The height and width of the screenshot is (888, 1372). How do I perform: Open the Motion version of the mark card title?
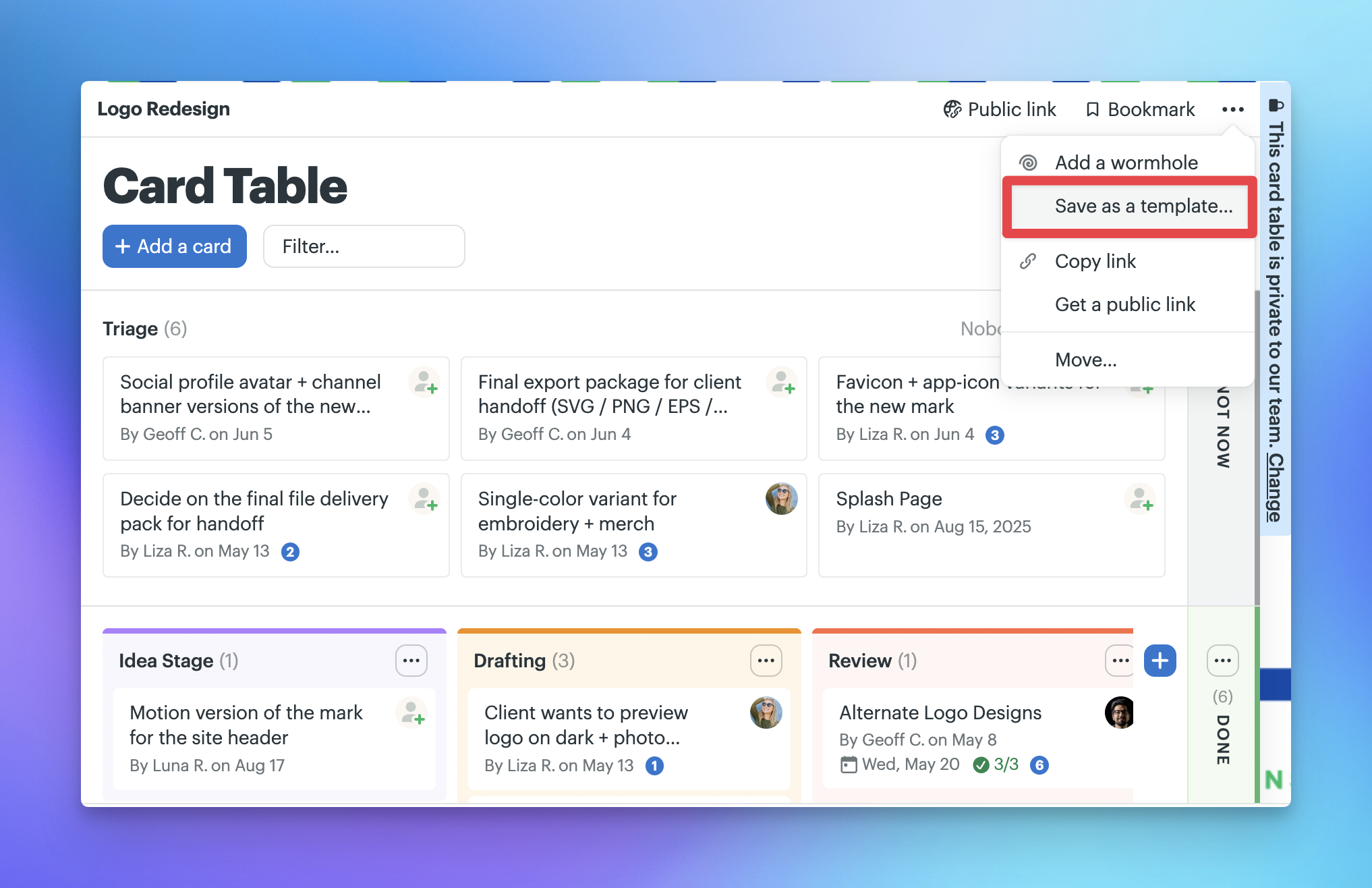(x=246, y=725)
